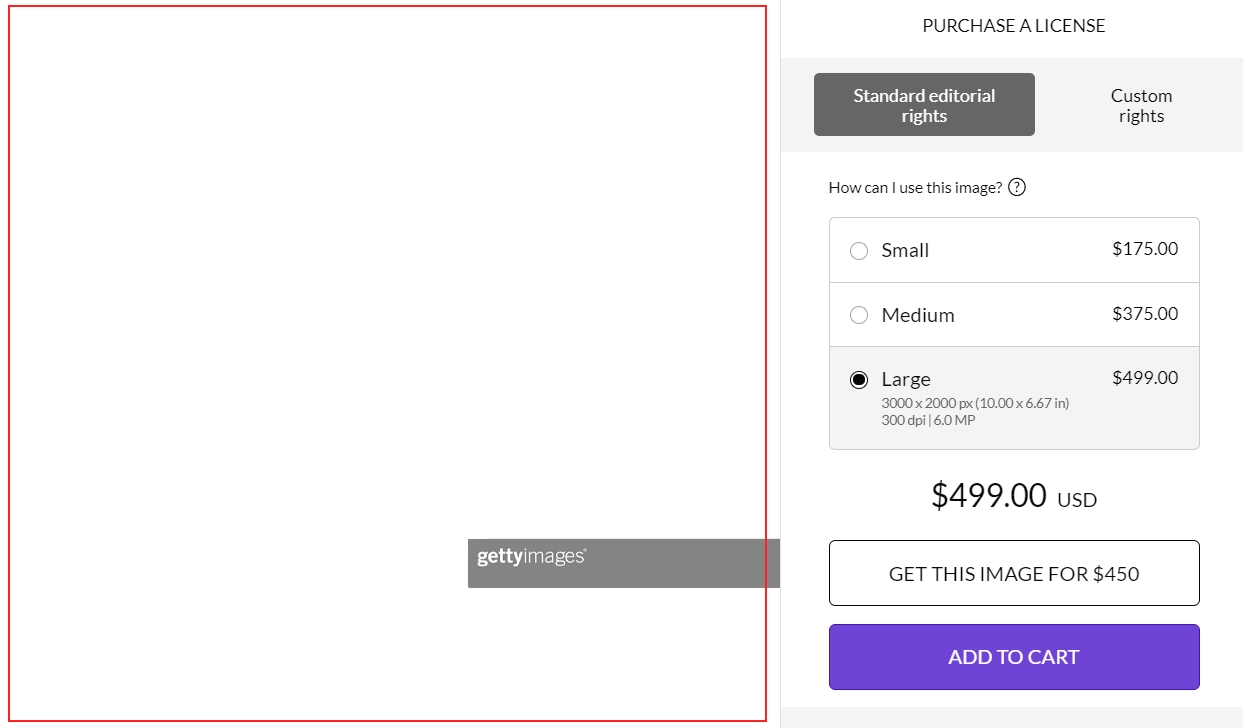This screenshot has height=728, width=1243.
Task: Click the $375.00 price in Medium row
Action: (x=1145, y=314)
